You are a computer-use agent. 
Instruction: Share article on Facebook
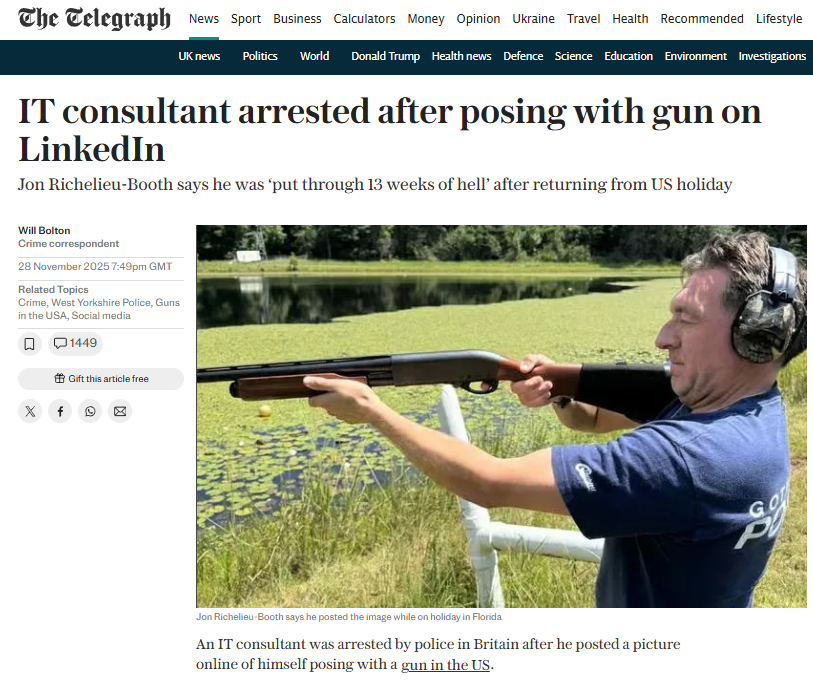60,411
